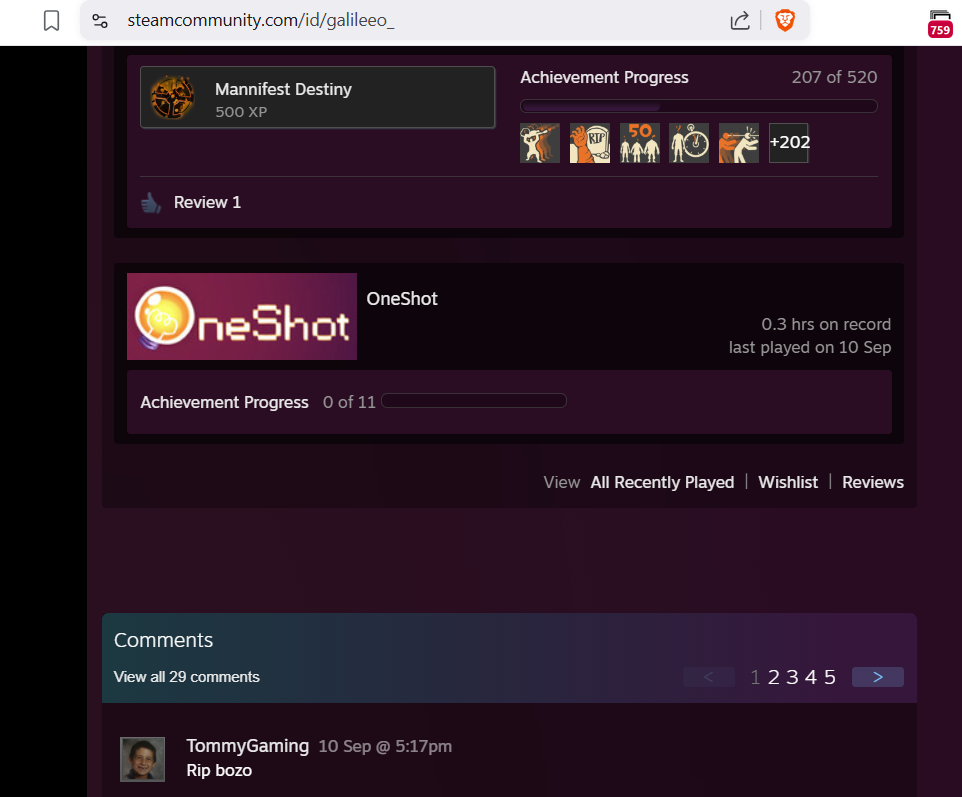
Task: Click OneShot Achievement Progress 0 of 11 label
Action: click(258, 402)
